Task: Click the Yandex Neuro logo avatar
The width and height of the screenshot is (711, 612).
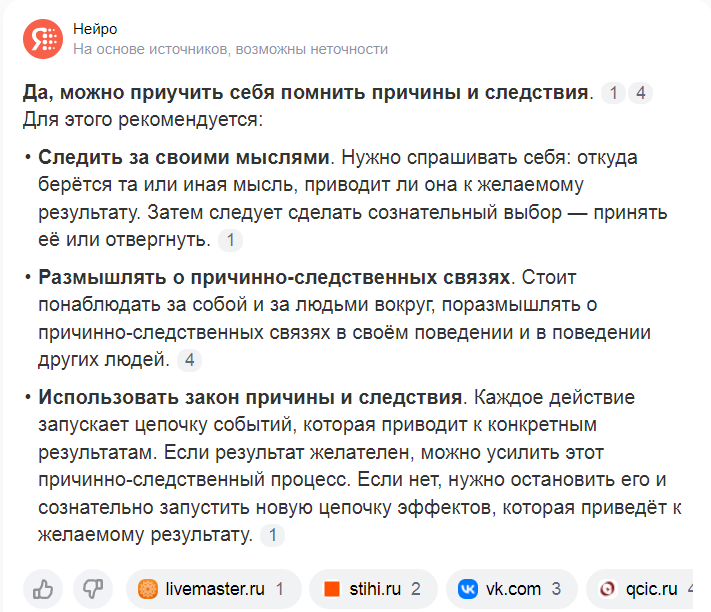Action: (x=43, y=39)
